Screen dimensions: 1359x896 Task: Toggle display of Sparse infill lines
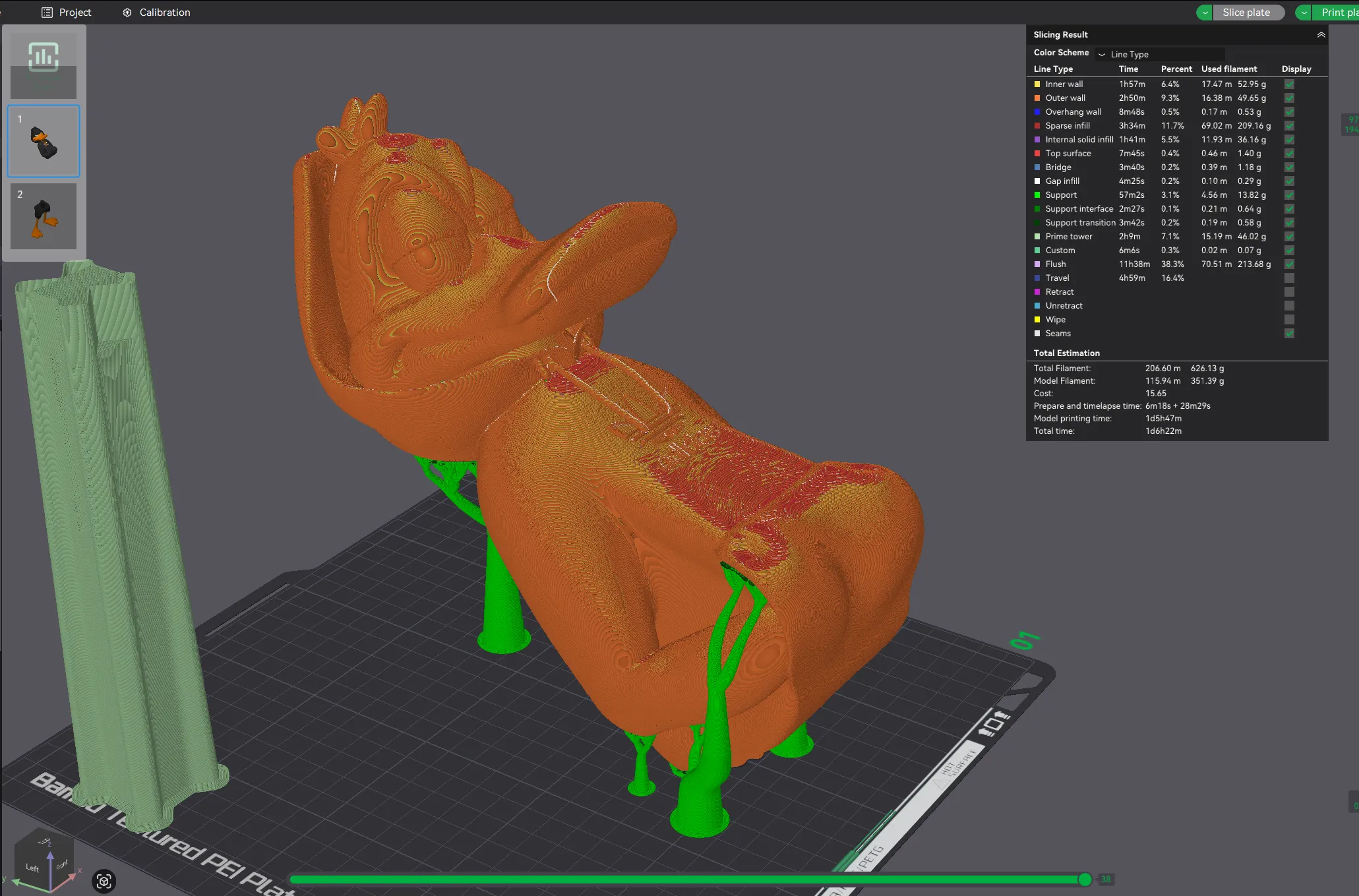(1288, 125)
